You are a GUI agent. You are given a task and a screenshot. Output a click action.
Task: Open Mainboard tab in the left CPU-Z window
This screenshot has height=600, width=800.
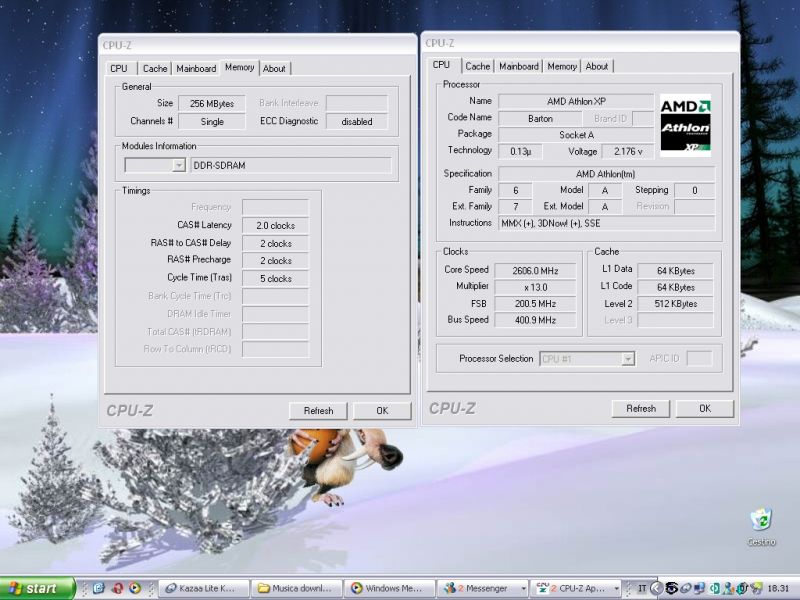[x=196, y=68]
